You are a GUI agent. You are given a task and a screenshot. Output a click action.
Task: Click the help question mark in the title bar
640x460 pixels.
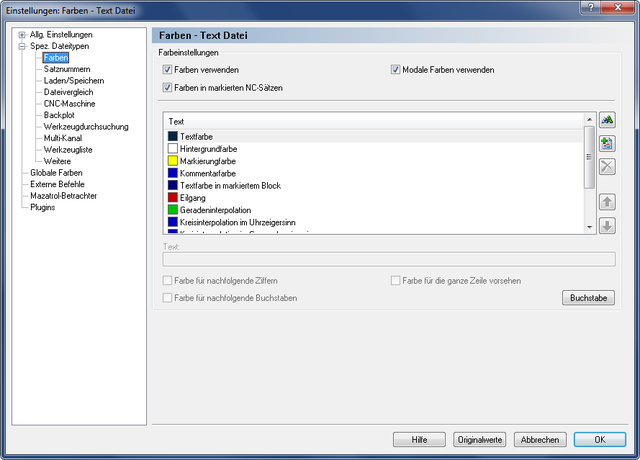591,7
